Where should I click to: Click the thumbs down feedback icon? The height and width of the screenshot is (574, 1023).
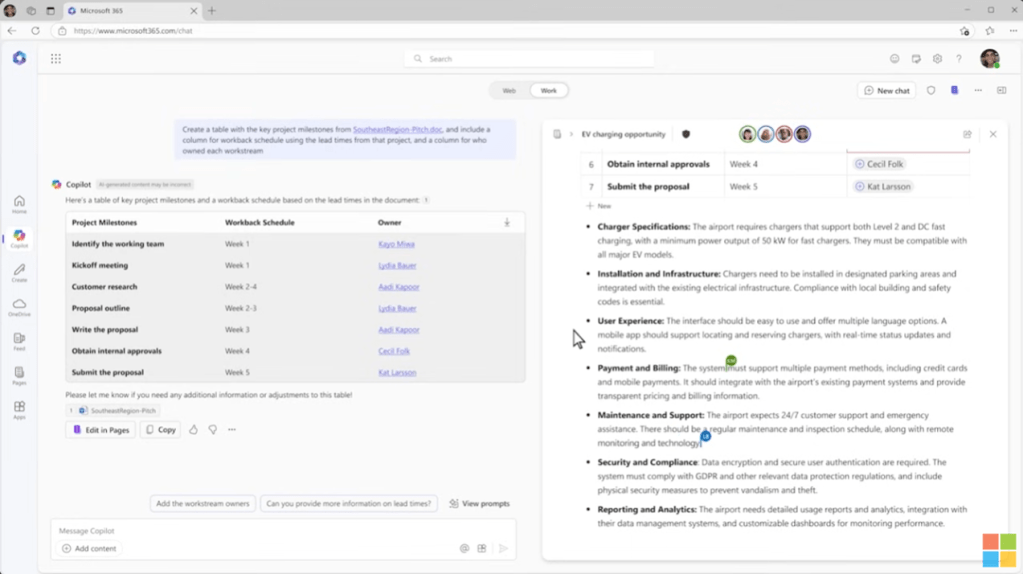[213, 430]
